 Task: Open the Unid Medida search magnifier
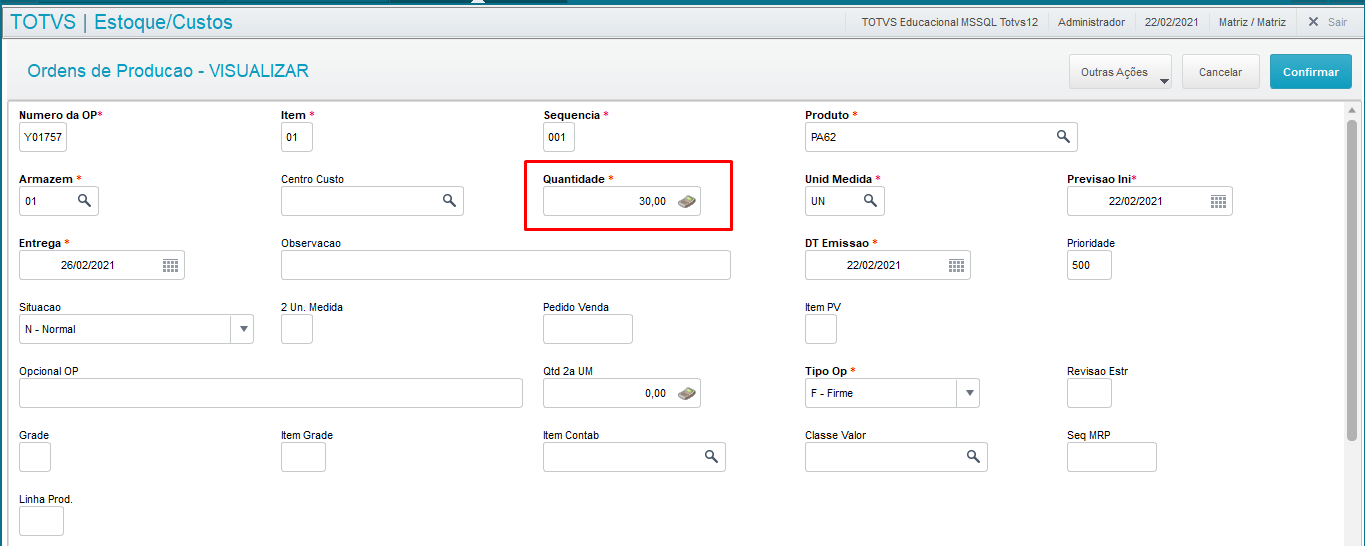click(x=870, y=201)
